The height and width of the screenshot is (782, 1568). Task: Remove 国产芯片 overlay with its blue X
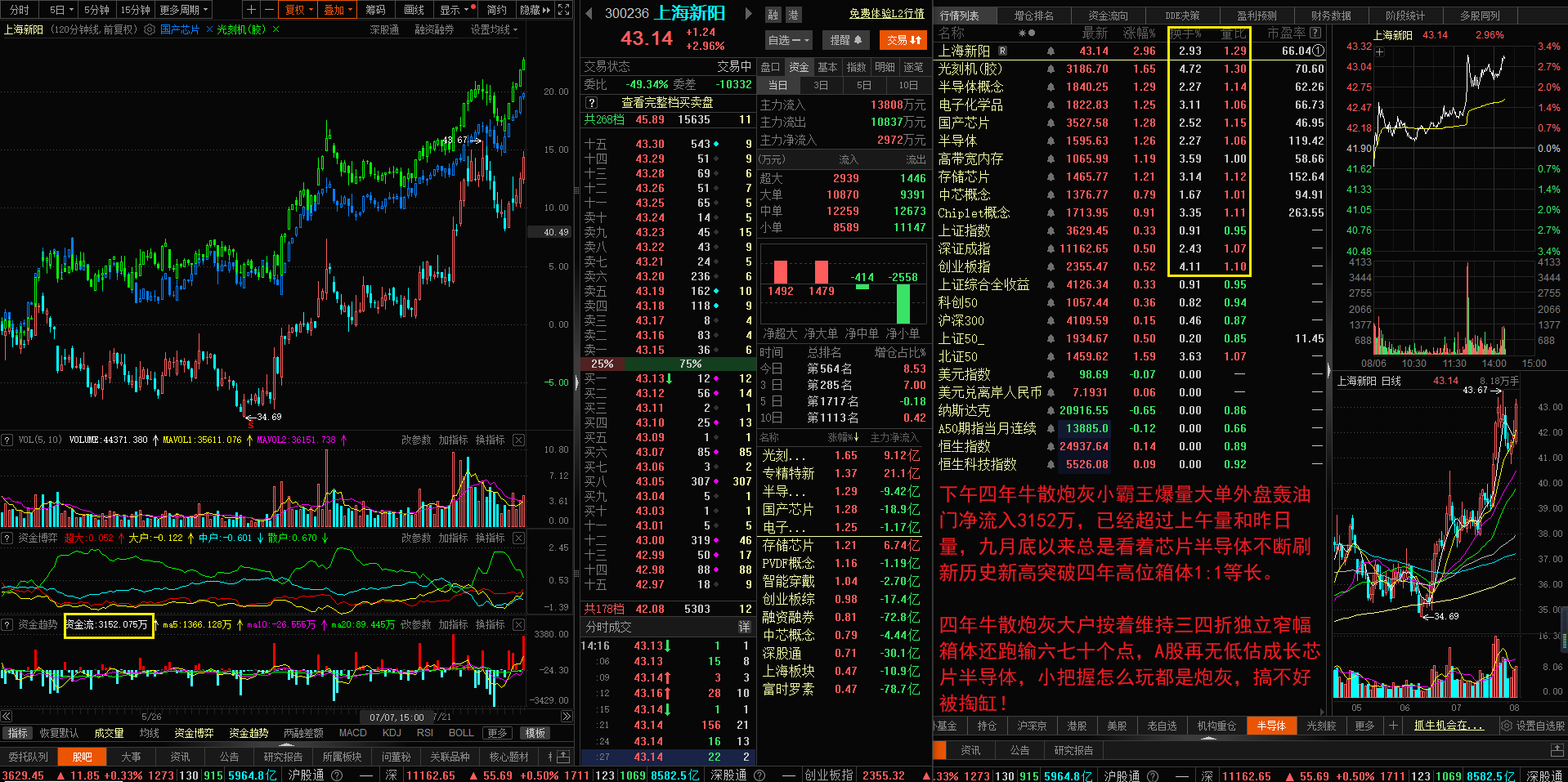209,29
